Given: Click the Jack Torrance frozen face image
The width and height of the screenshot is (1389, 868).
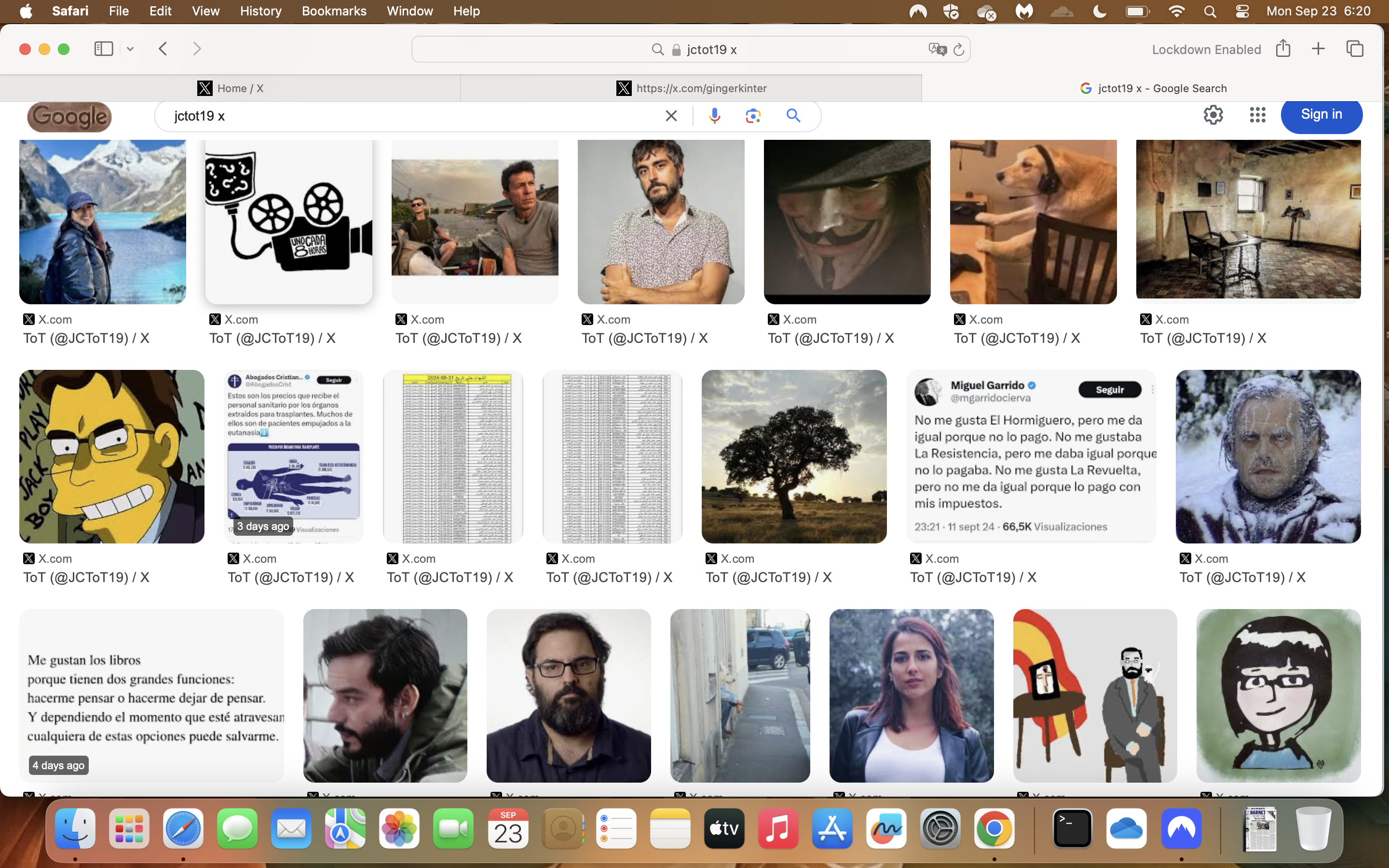Looking at the screenshot, I should click(1268, 456).
